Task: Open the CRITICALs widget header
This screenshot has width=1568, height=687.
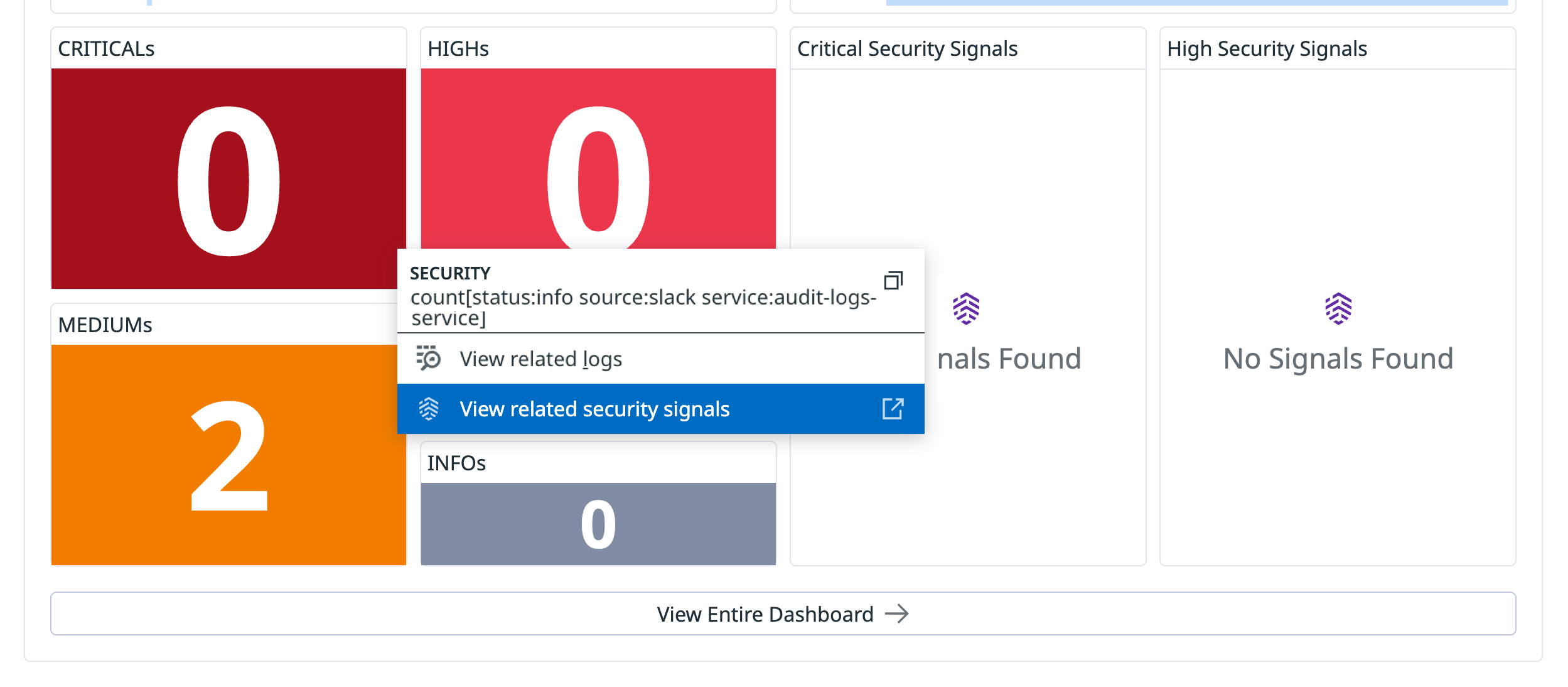Action: click(107, 48)
